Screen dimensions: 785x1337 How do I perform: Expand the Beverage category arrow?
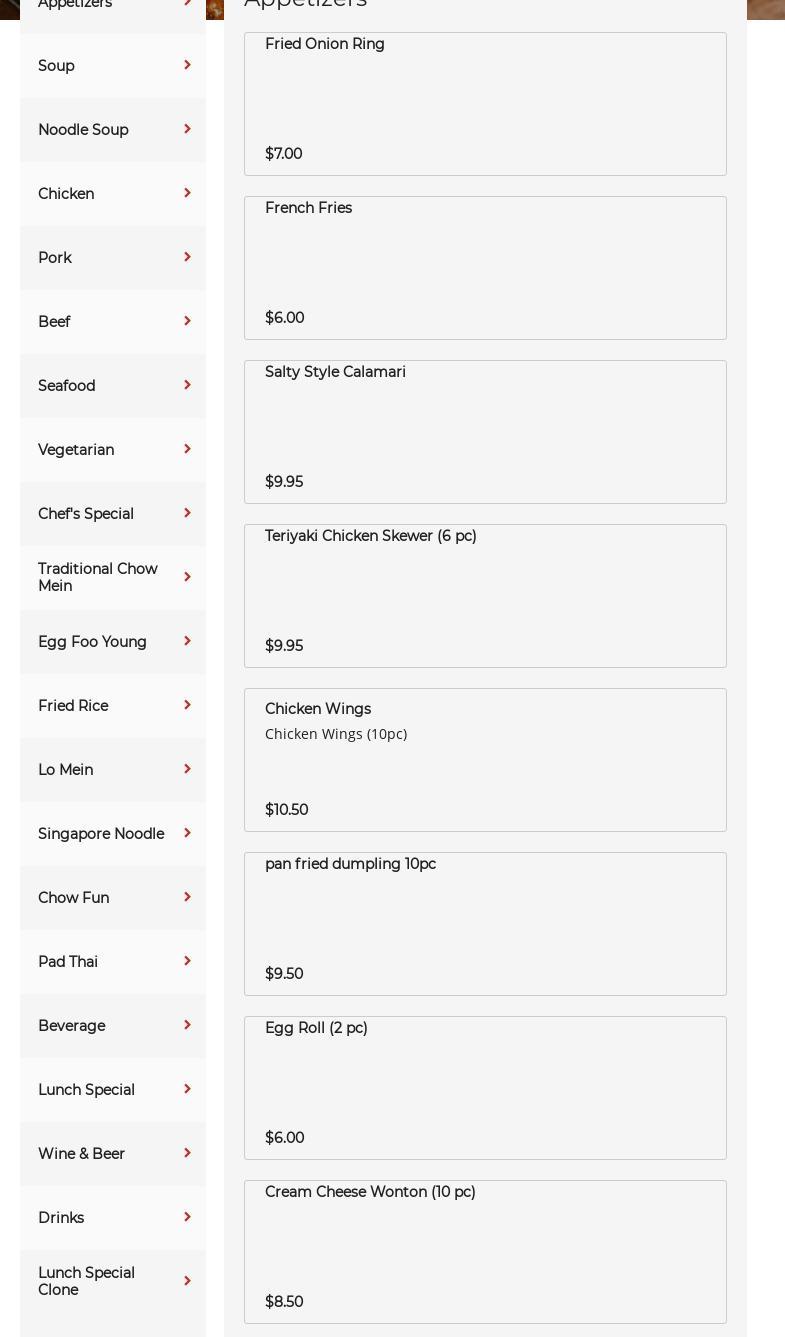(x=187, y=1025)
